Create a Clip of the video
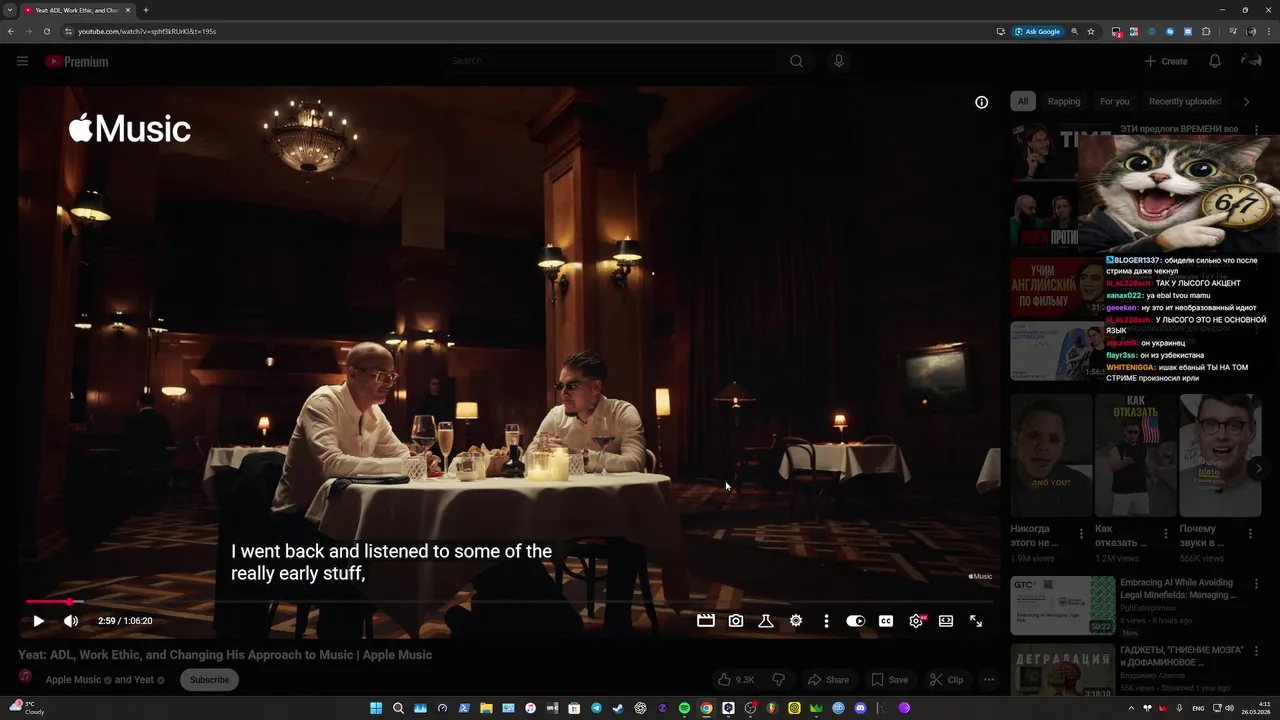Viewport: 1280px width, 720px height. tap(946, 680)
